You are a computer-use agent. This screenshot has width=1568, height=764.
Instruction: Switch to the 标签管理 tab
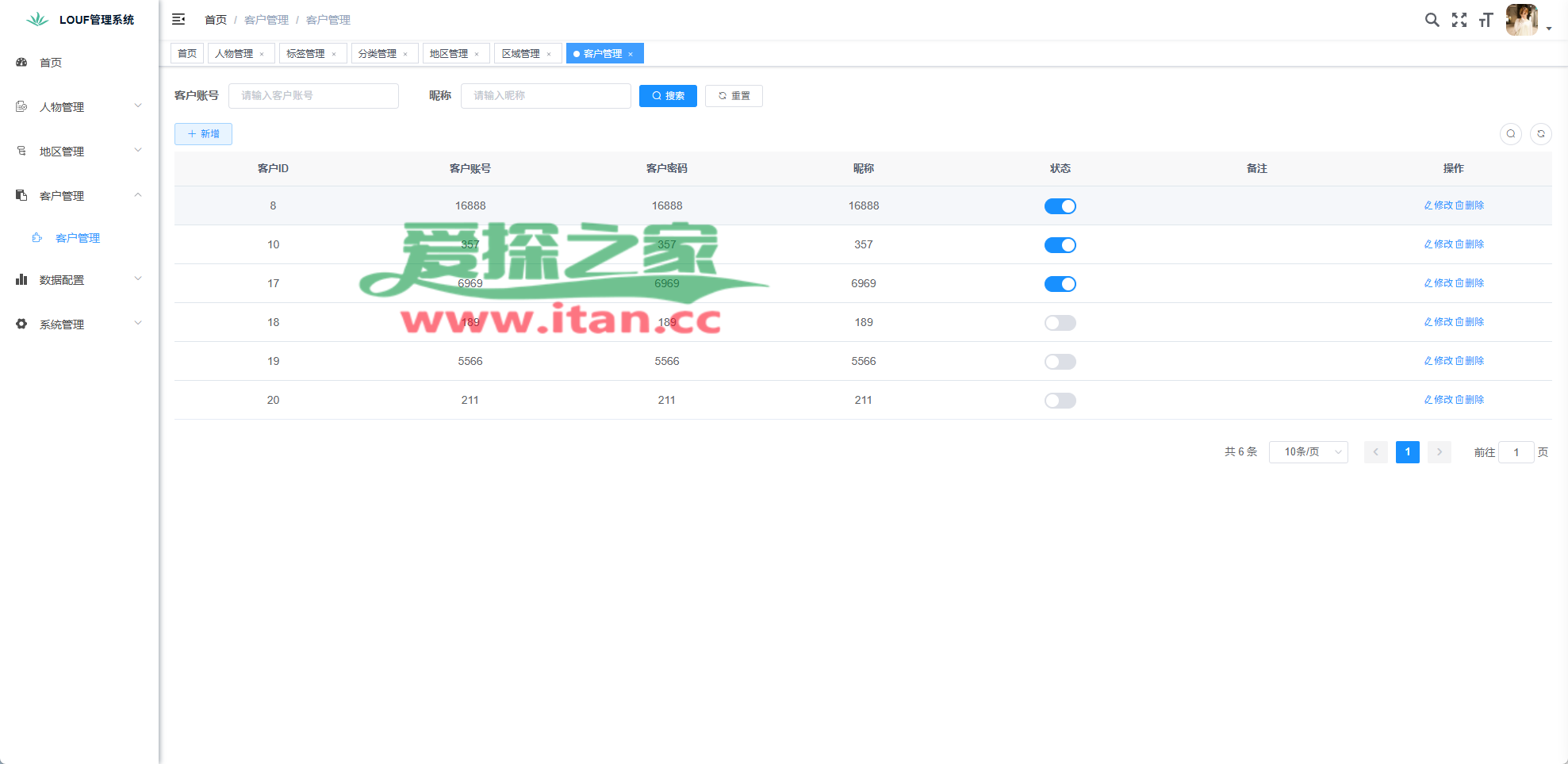pyautogui.click(x=305, y=54)
